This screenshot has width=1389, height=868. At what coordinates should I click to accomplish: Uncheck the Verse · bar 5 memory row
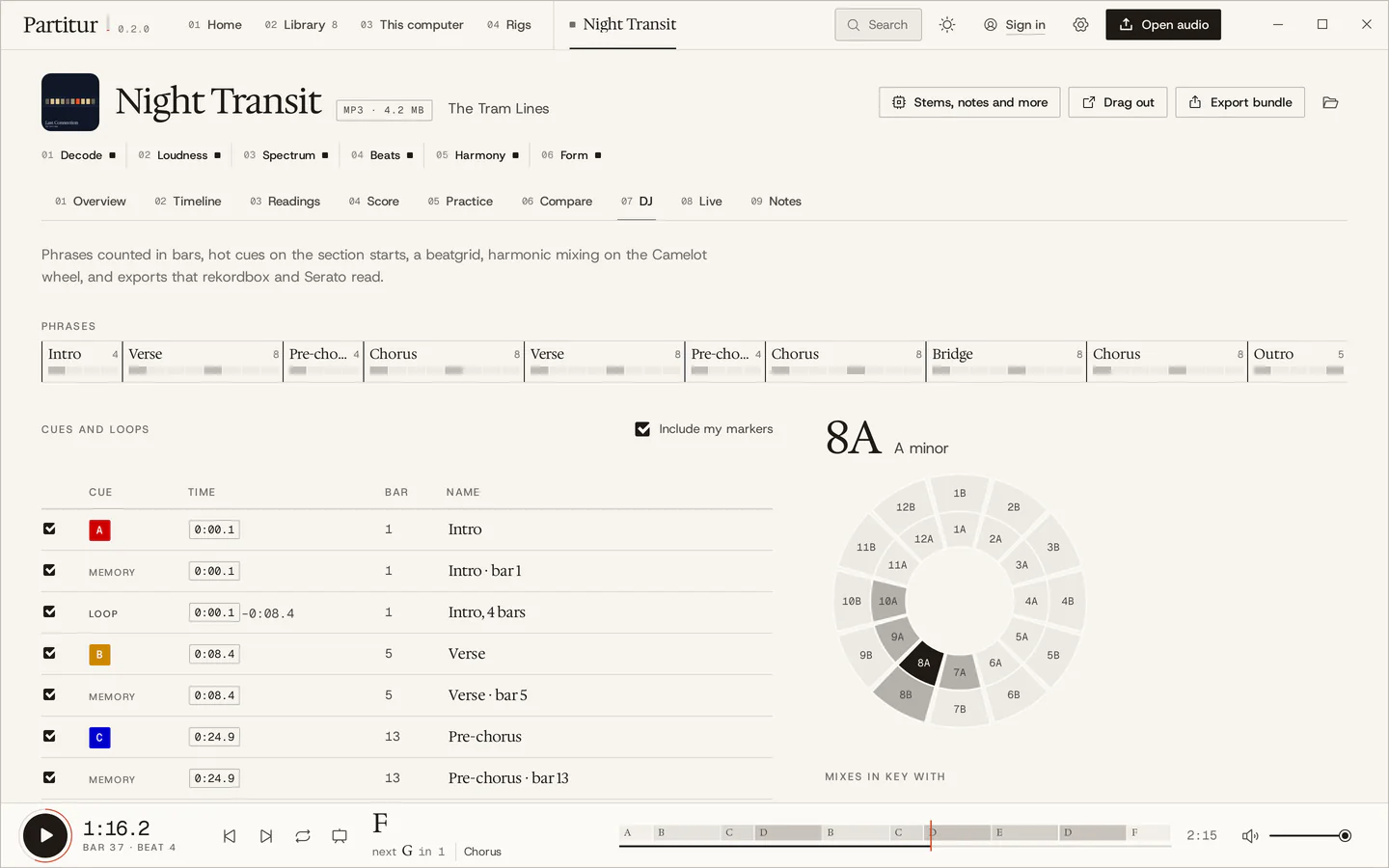click(49, 694)
